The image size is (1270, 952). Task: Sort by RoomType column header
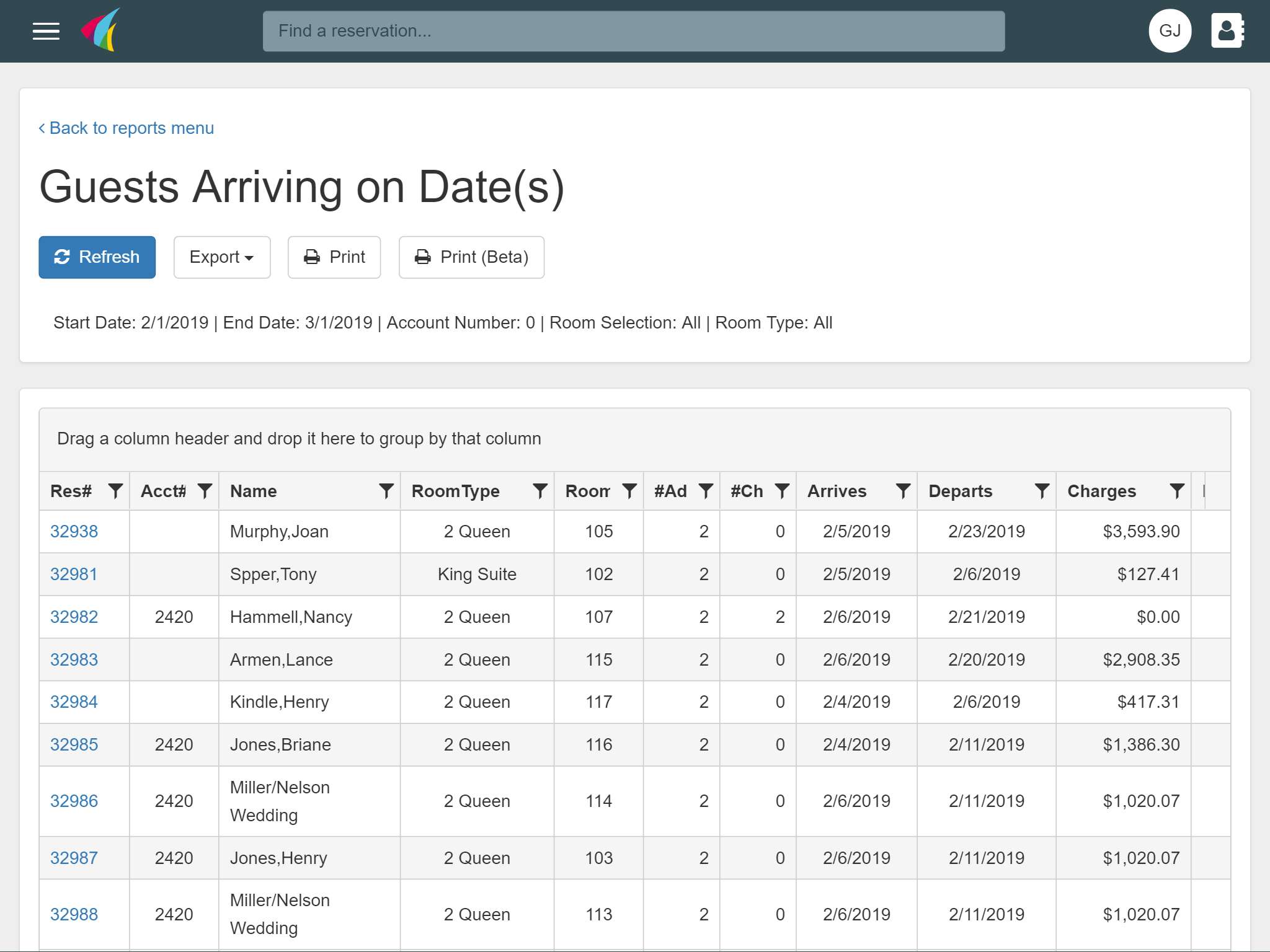[455, 491]
